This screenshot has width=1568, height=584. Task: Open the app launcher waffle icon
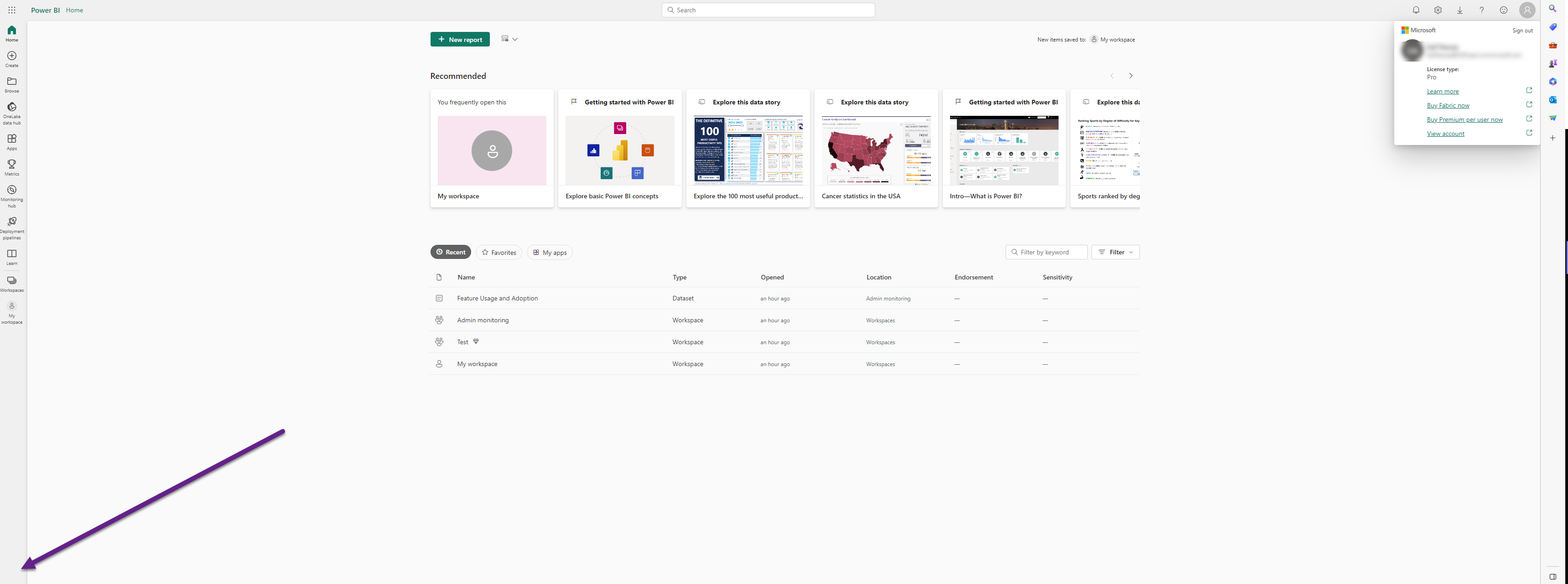11,10
